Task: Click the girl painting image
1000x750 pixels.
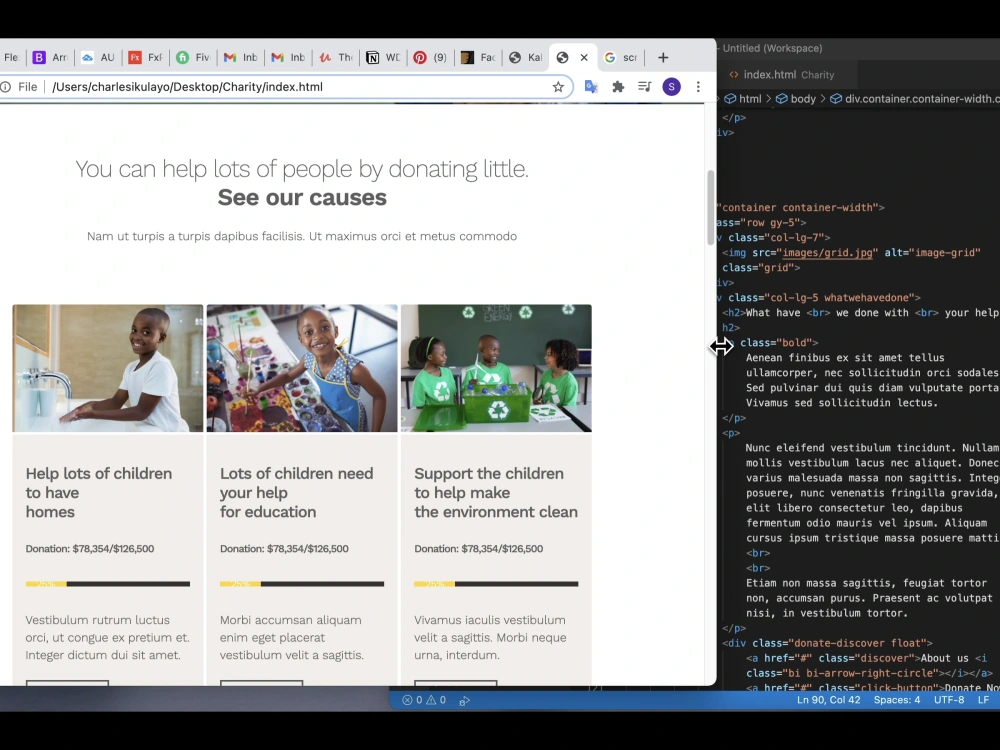Action: pyautogui.click(x=302, y=368)
